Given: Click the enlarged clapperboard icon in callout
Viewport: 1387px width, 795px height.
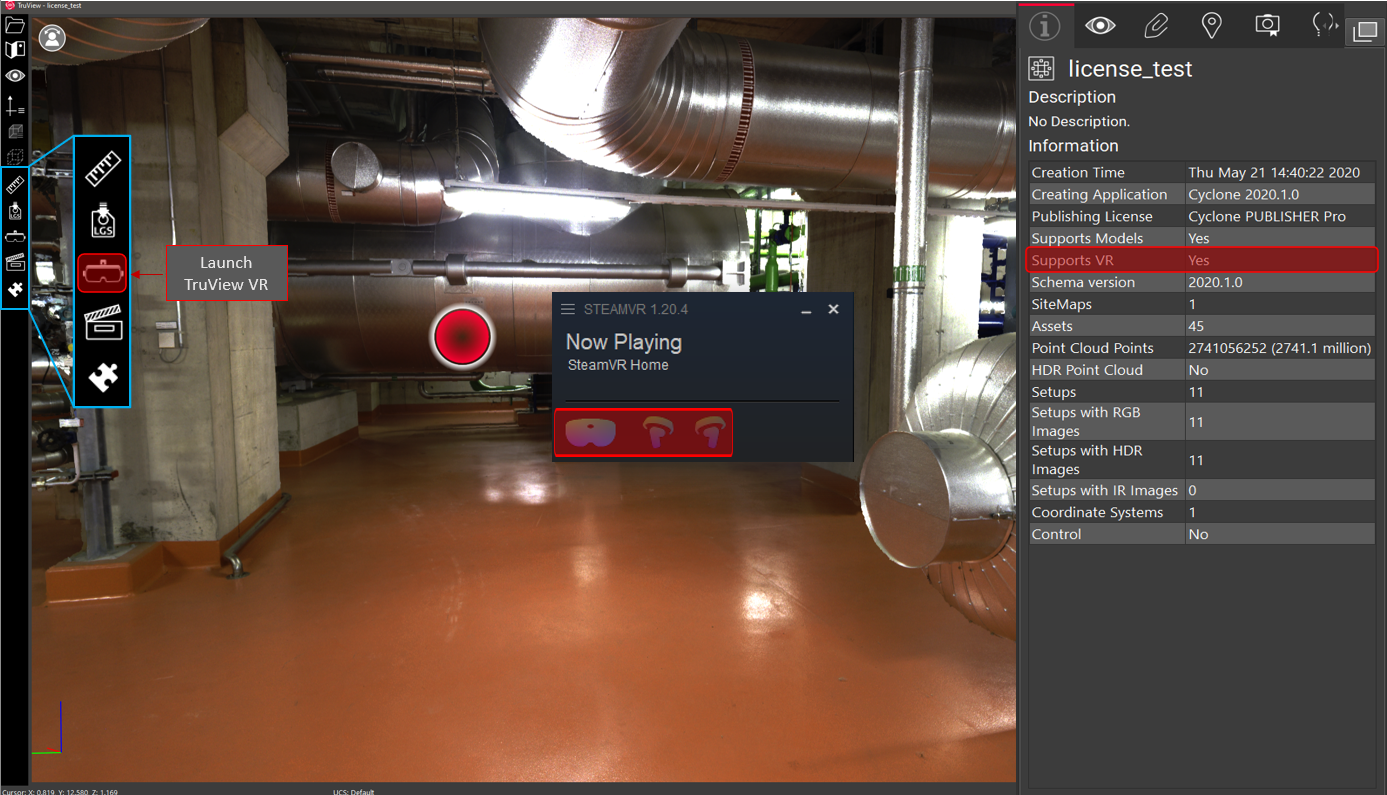Looking at the screenshot, I should tap(103, 323).
